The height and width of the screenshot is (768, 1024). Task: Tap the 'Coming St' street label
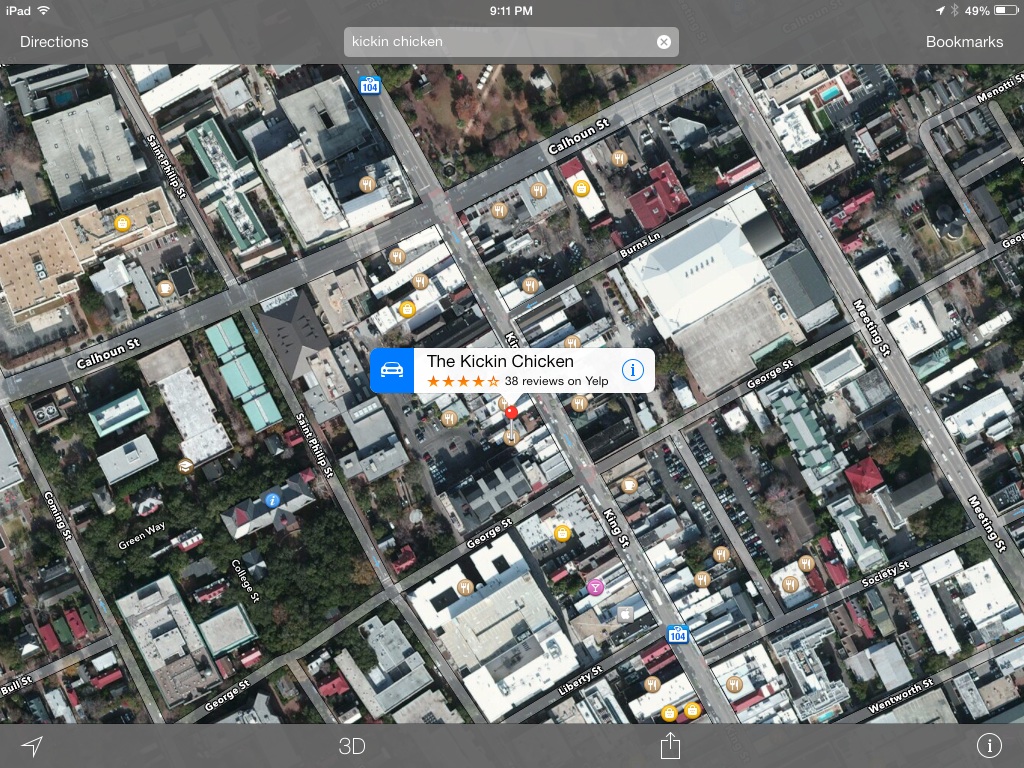click(x=57, y=515)
